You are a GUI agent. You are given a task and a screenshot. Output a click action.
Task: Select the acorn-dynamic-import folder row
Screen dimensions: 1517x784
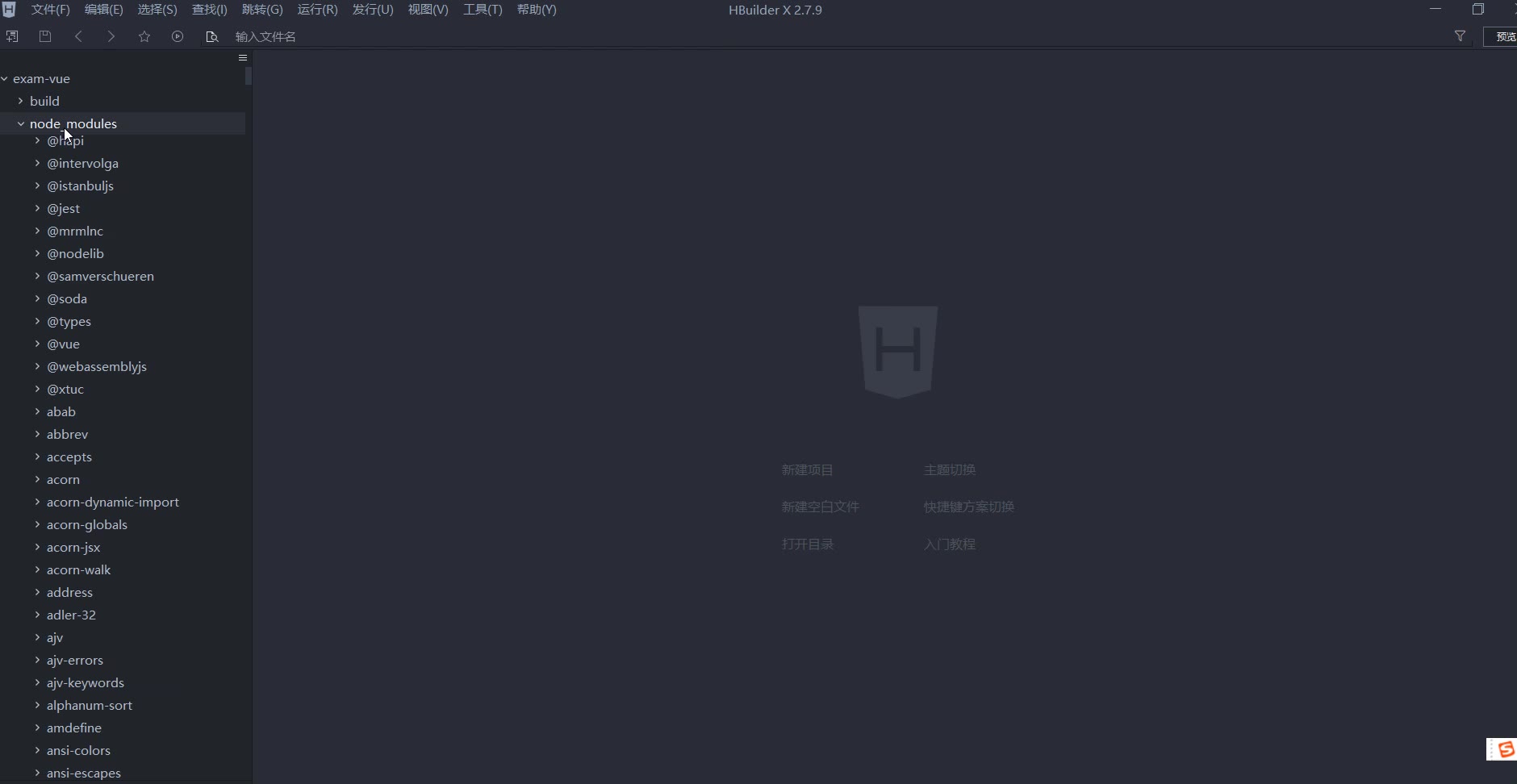[123, 502]
